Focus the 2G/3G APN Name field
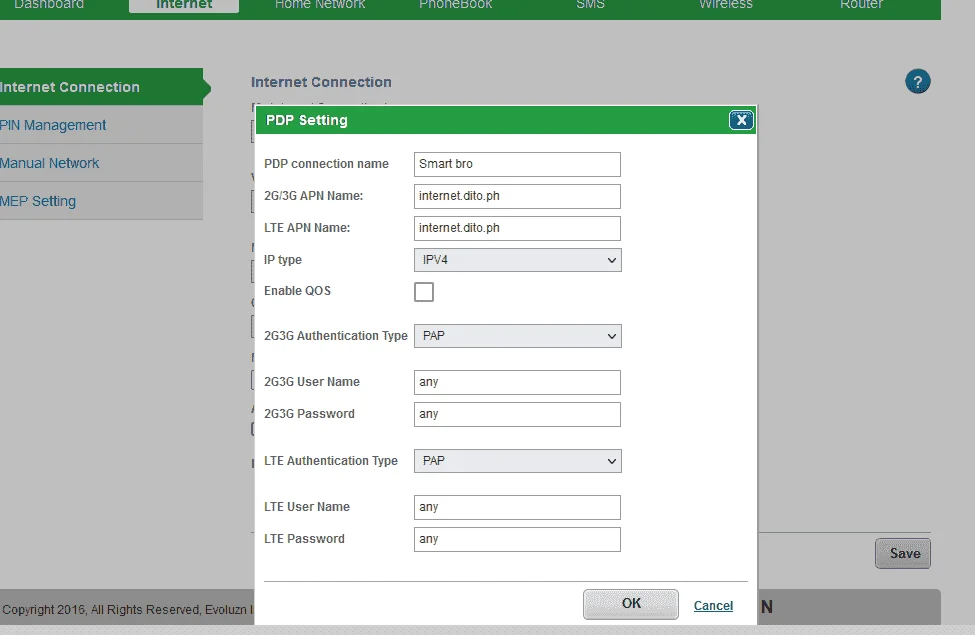The width and height of the screenshot is (975, 635). (517, 196)
